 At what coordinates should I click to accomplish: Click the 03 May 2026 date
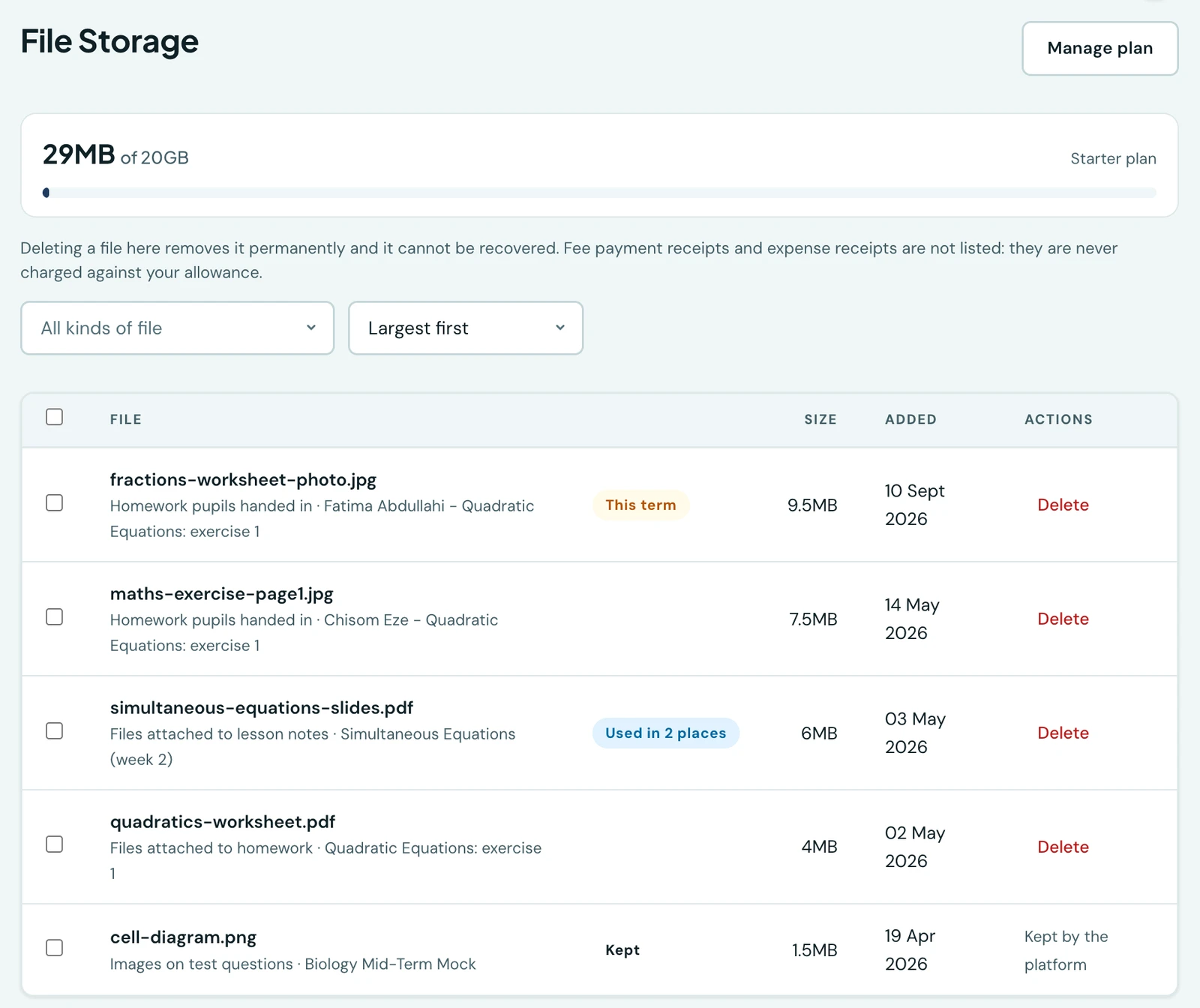(x=915, y=733)
